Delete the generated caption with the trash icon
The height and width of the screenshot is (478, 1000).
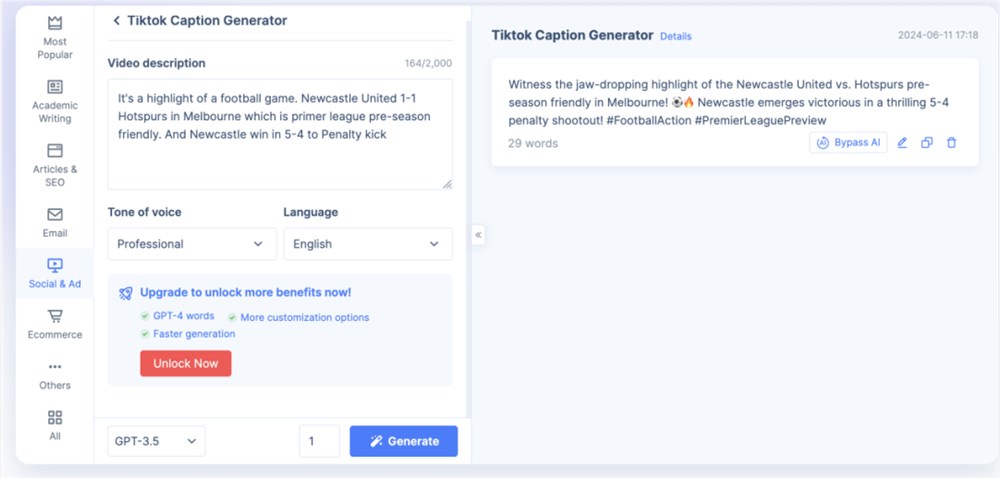(951, 143)
